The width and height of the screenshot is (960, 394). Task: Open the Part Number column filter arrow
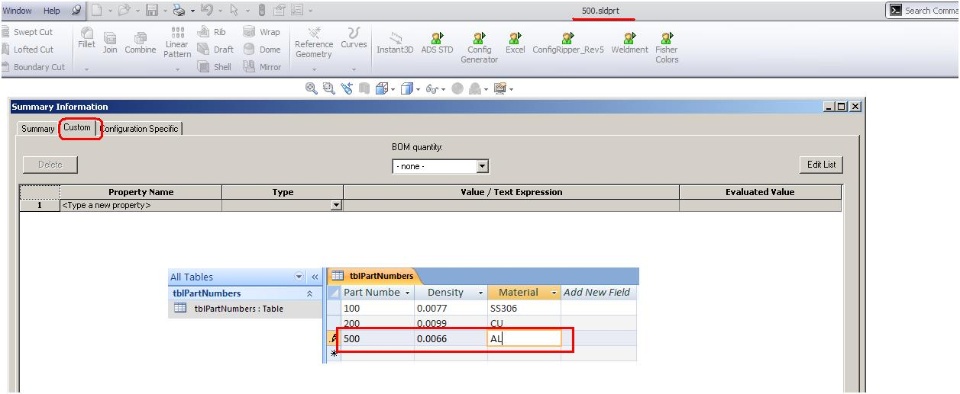[407, 293]
